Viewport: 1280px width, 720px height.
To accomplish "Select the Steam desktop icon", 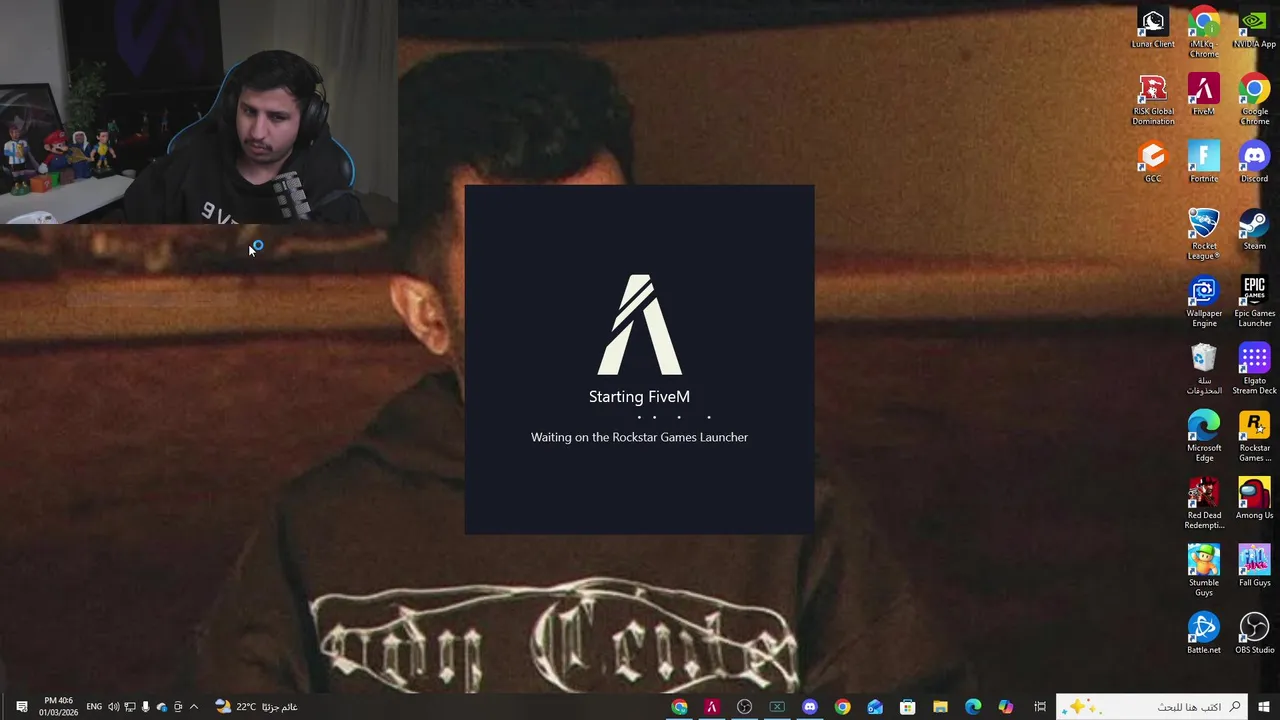I will click(x=1254, y=230).
